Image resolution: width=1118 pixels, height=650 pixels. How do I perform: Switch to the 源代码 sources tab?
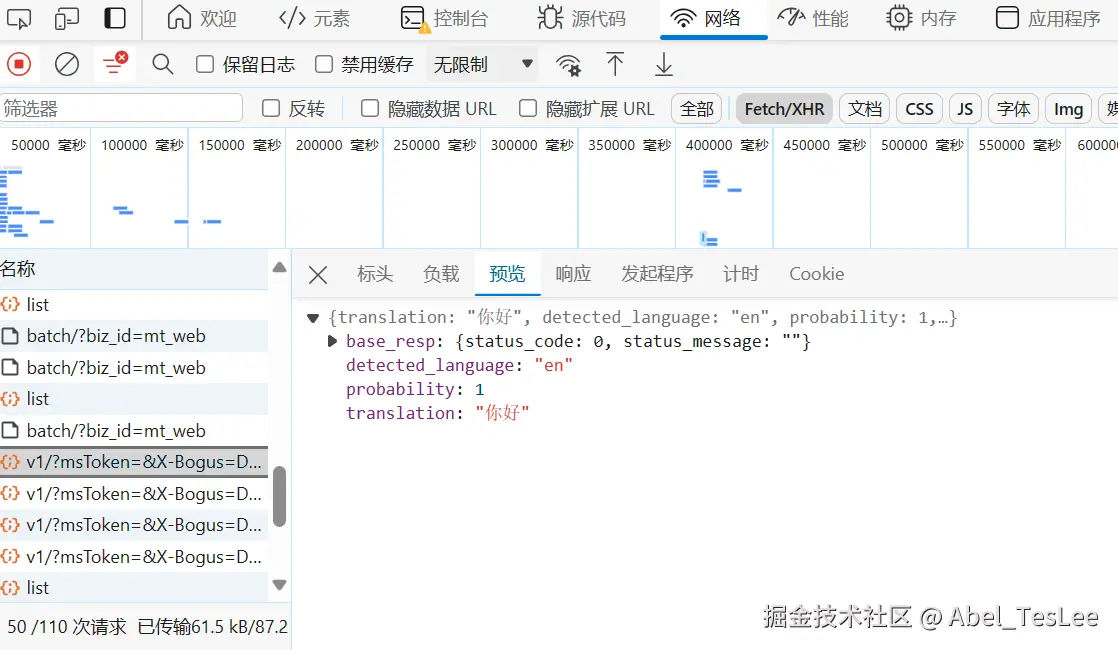click(581, 19)
